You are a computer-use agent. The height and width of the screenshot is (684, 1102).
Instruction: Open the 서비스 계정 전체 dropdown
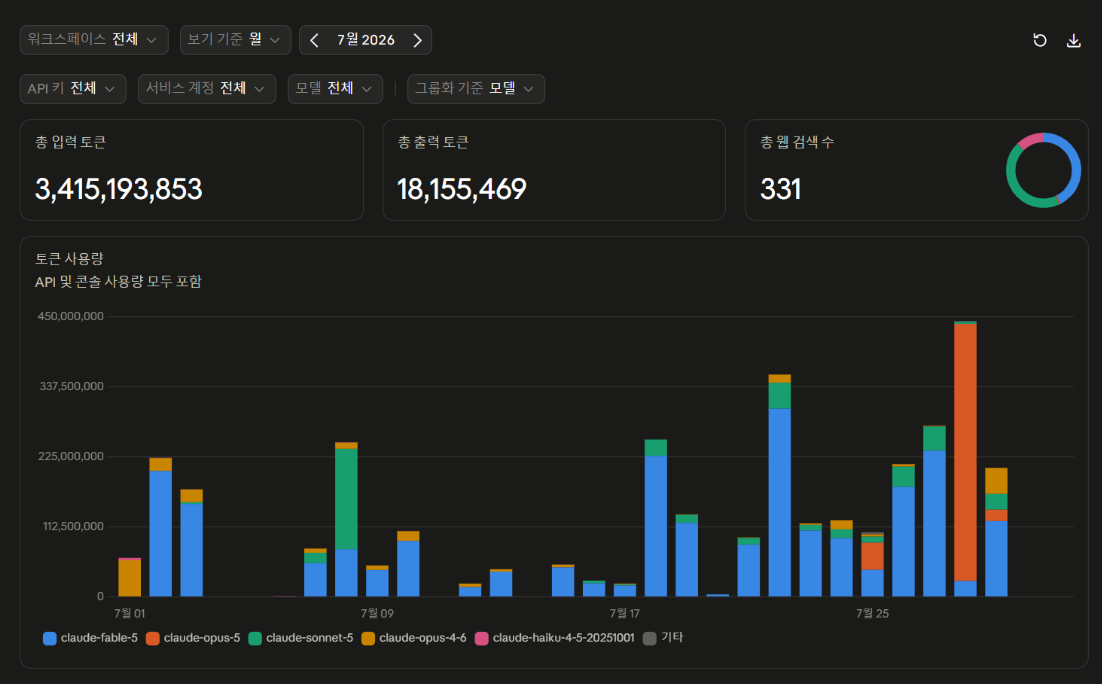(207, 89)
